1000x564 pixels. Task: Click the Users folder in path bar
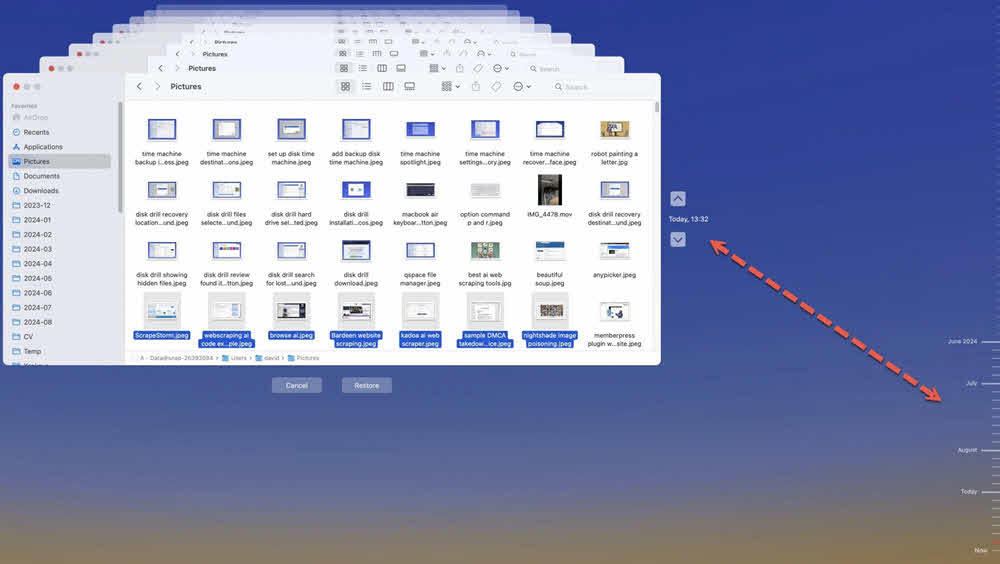[x=235, y=358]
